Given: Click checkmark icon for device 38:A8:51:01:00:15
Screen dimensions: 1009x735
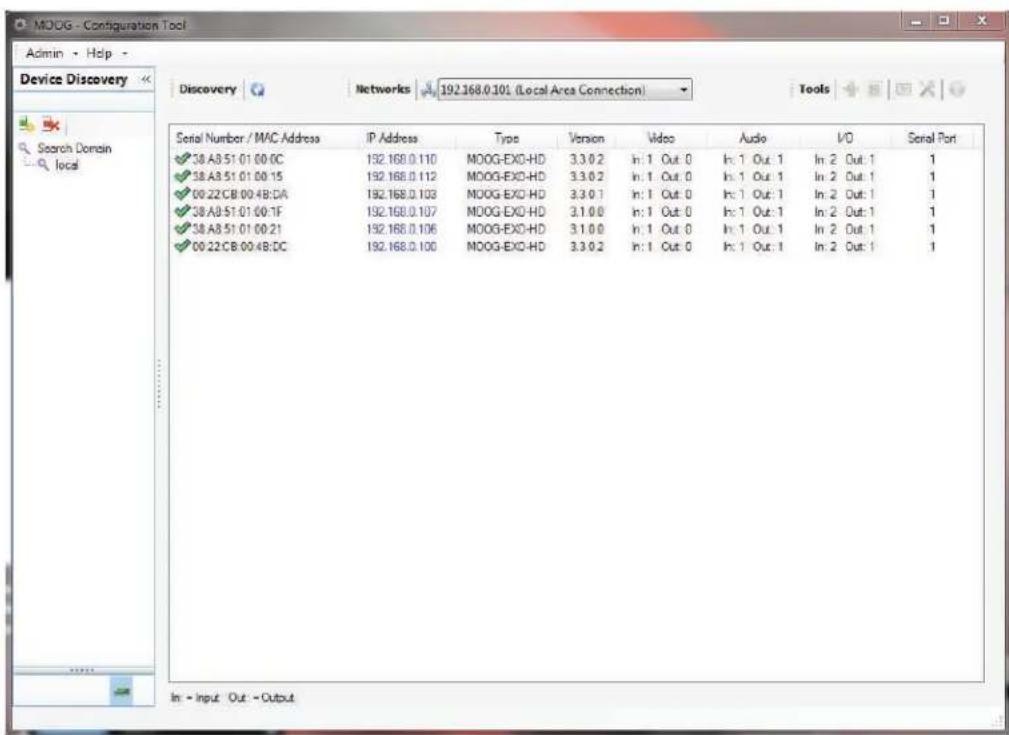Looking at the screenshot, I should click(182, 176).
